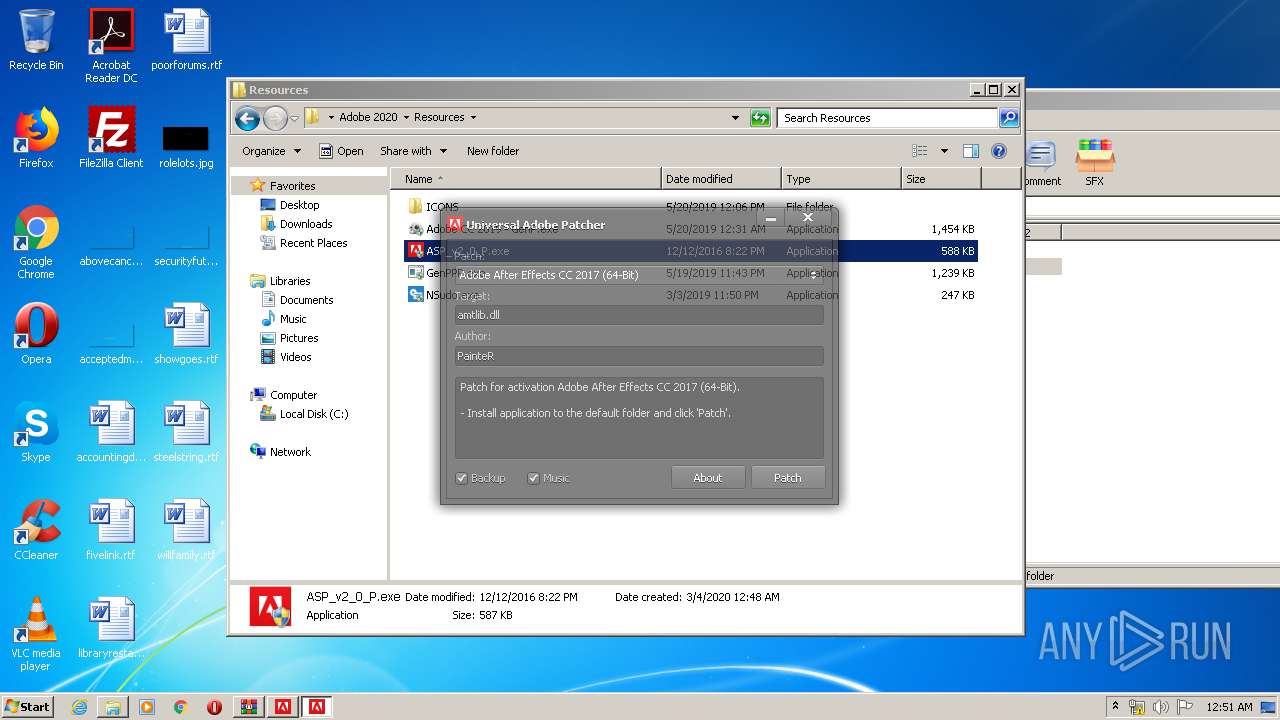Open the Music library
The height and width of the screenshot is (720, 1280).
pyautogui.click(x=292, y=319)
